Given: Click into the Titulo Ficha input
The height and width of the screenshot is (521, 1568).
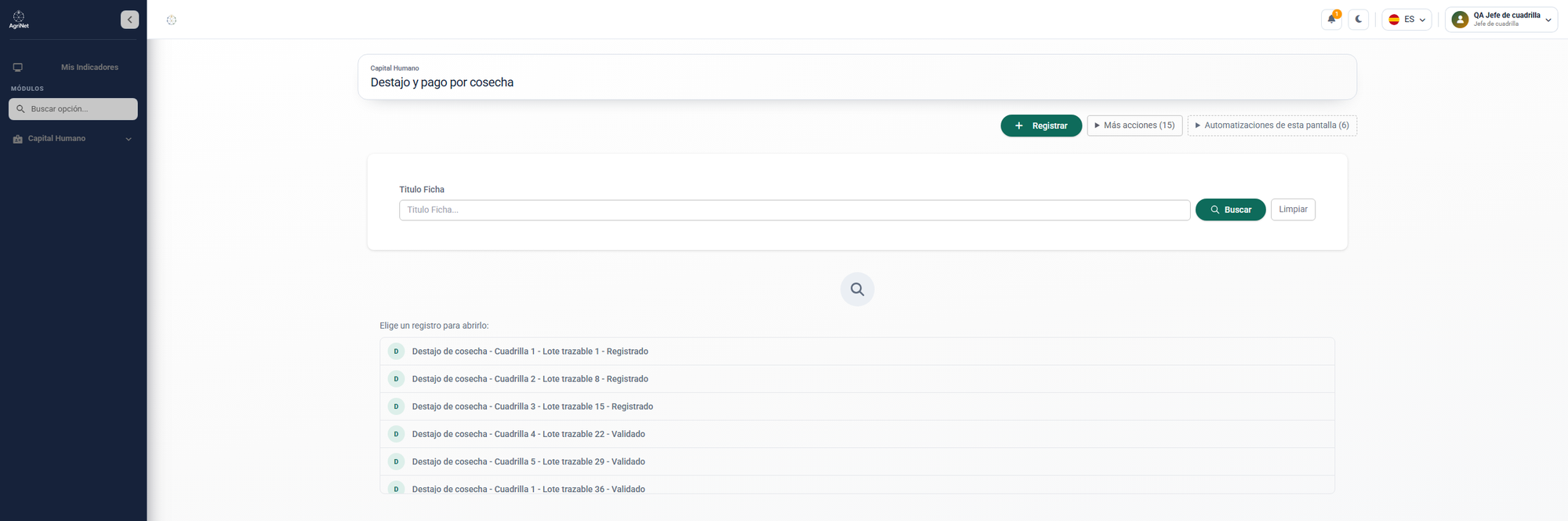Looking at the screenshot, I should point(794,210).
